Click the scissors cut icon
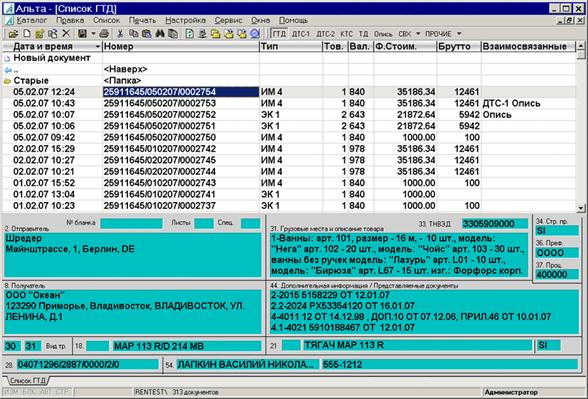The height and width of the screenshot is (399, 588). tap(120, 34)
